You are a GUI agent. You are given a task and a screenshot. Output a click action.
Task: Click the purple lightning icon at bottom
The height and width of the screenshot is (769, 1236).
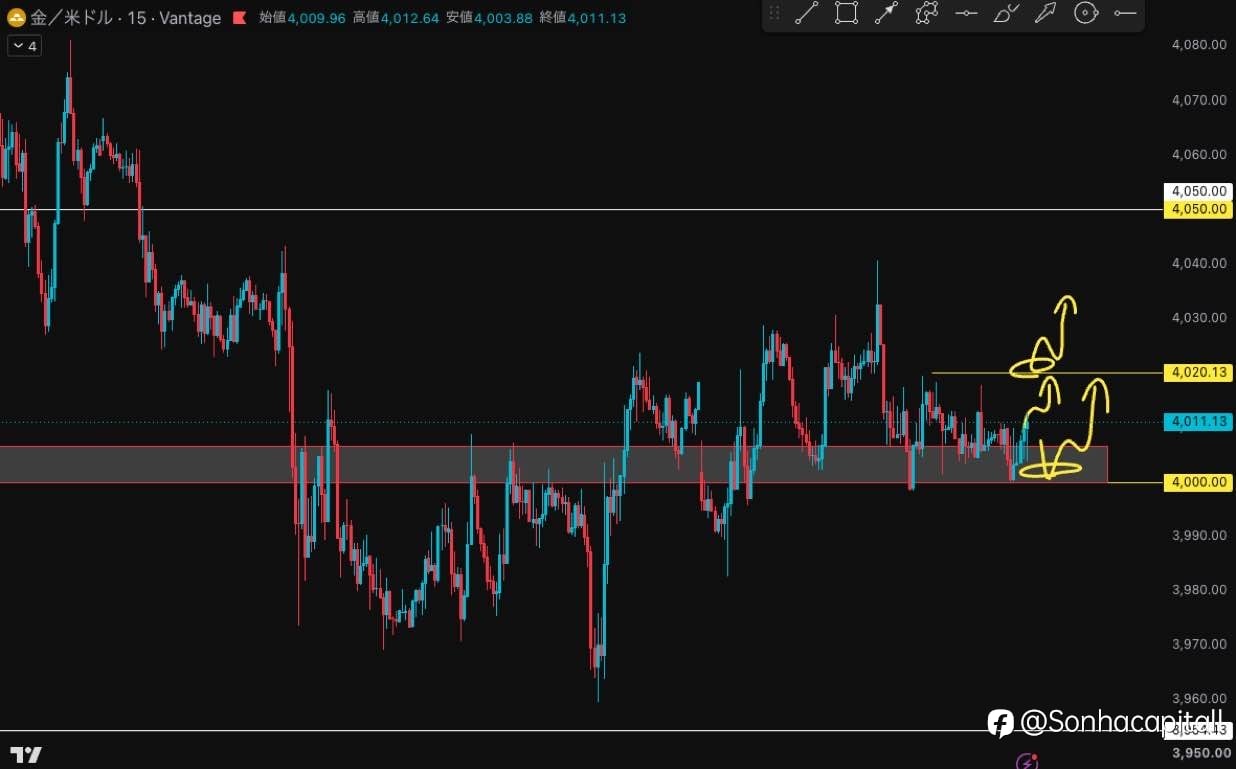point(1027,762)
